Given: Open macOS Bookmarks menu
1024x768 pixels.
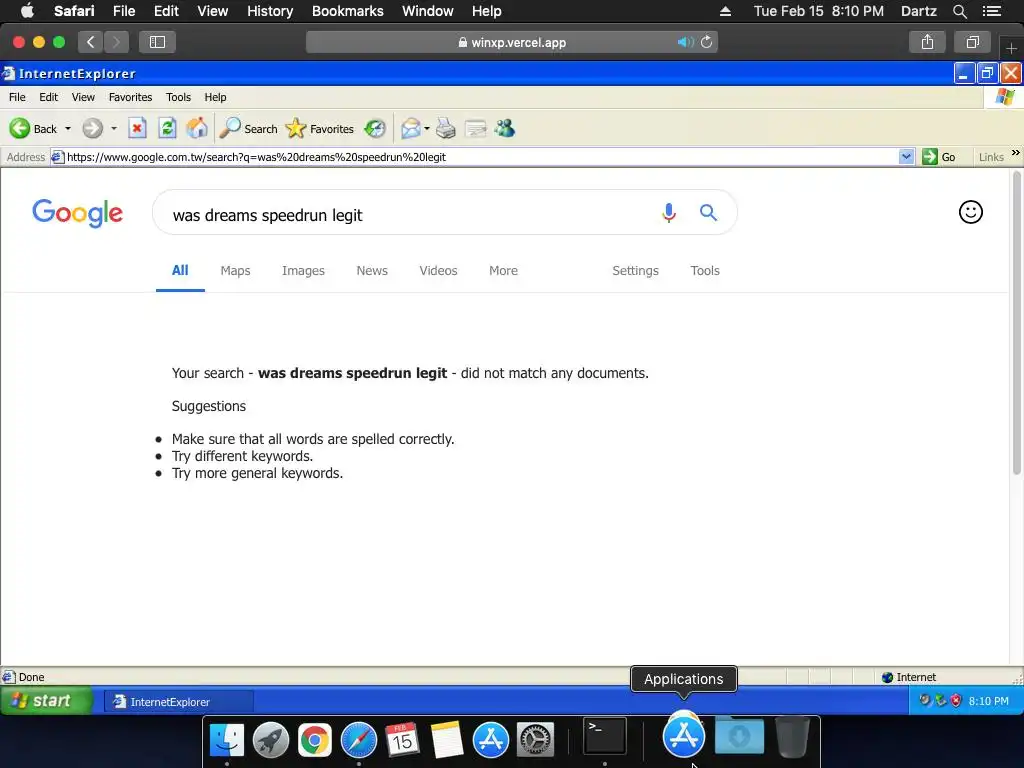Looking at the screenshot, I should click(x=347, y=11).
